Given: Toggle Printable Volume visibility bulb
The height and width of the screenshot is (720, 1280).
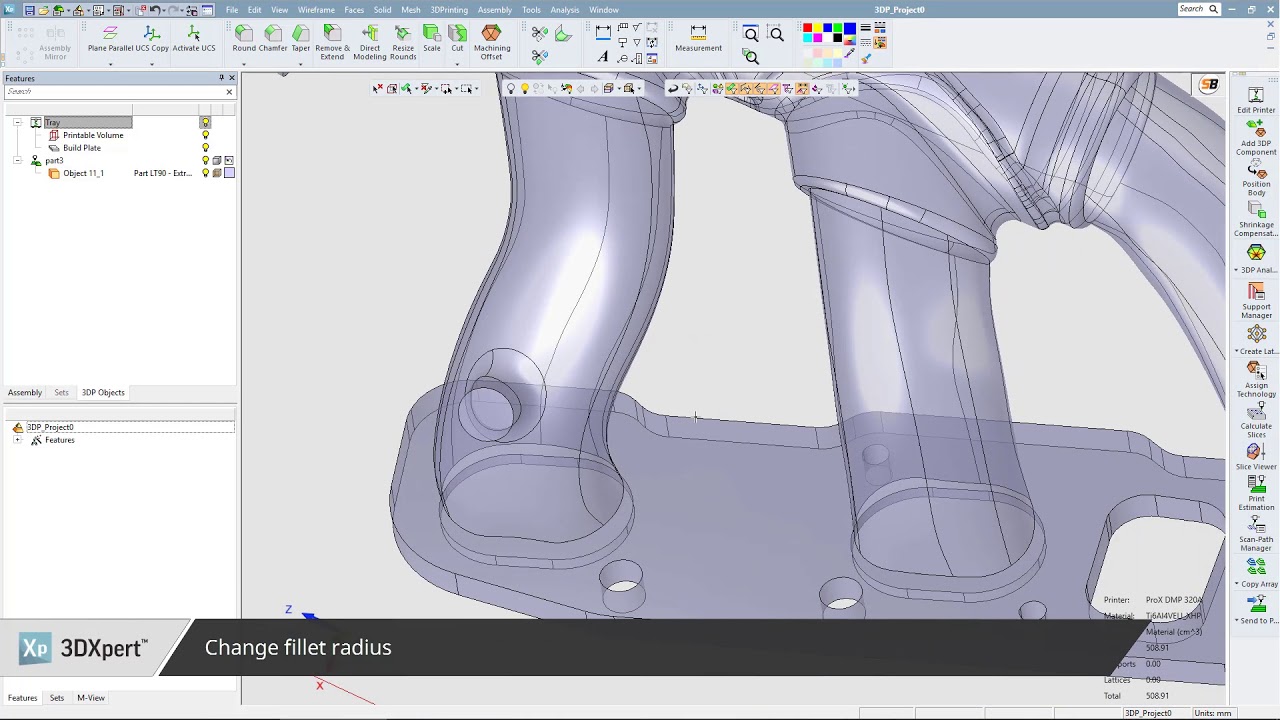Looking at the screenshot, I should click(206, 135).
